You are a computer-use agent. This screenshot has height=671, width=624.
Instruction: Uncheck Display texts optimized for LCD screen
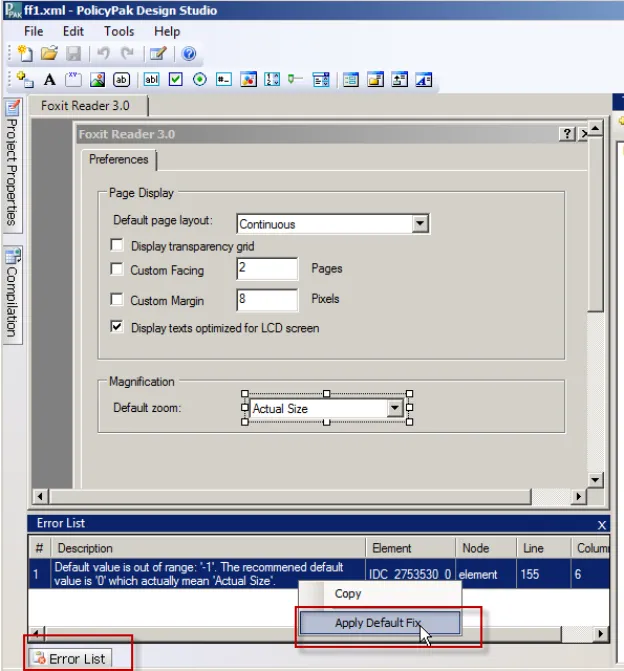(116, 327)
